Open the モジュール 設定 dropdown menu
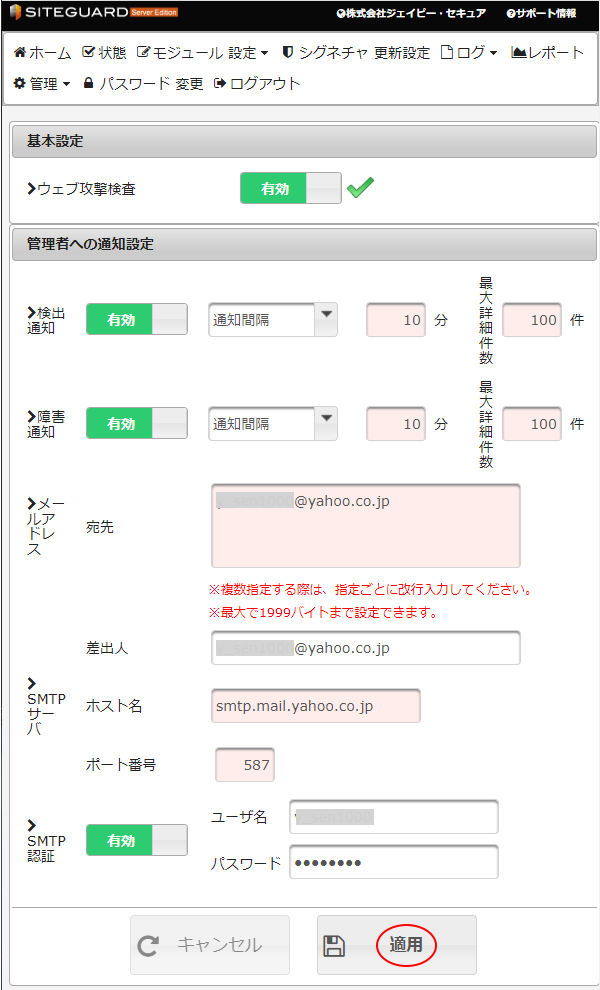The image size is (600, 990). [x=203, y=52]
